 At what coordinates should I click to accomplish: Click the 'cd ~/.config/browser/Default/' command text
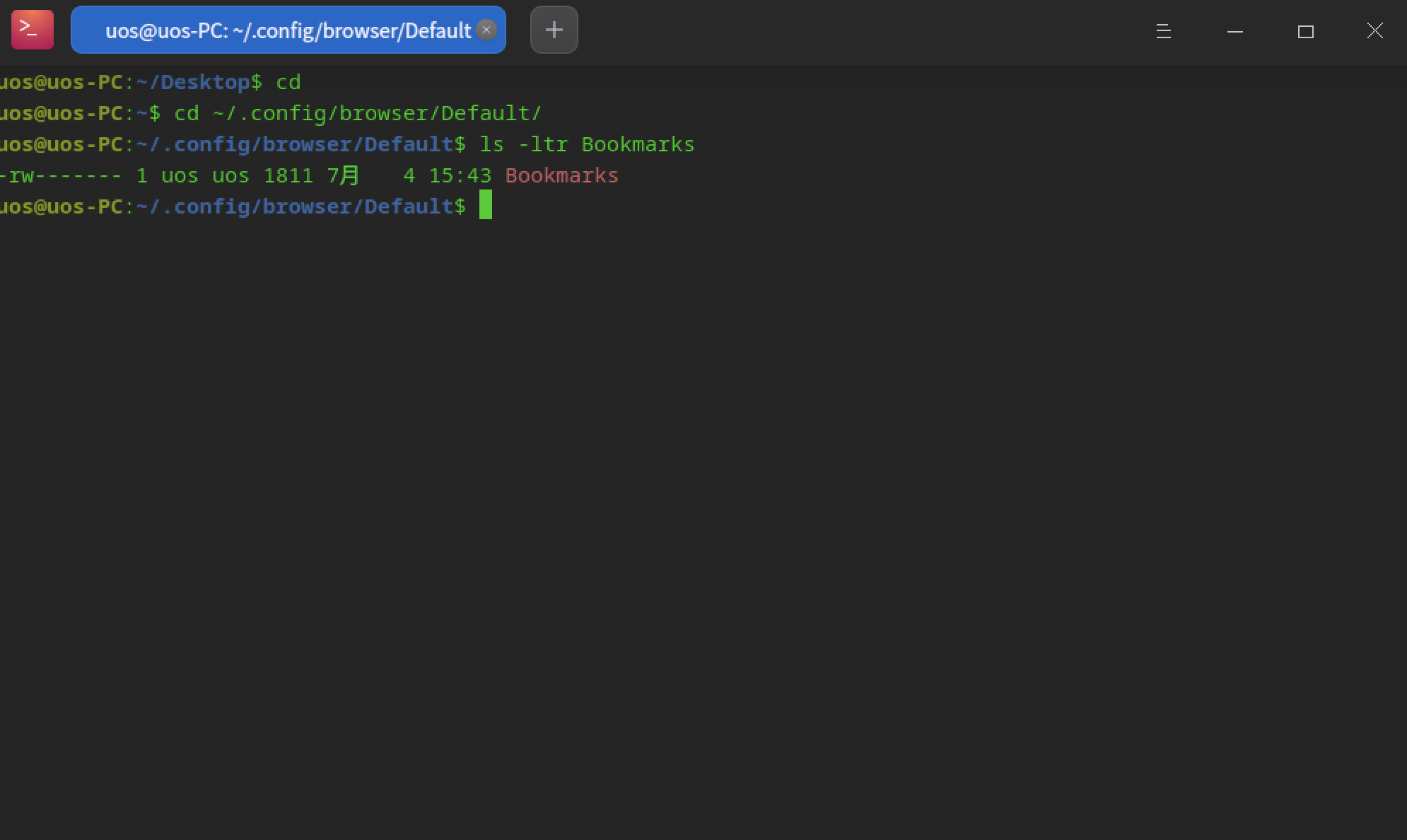click(358, 113)
